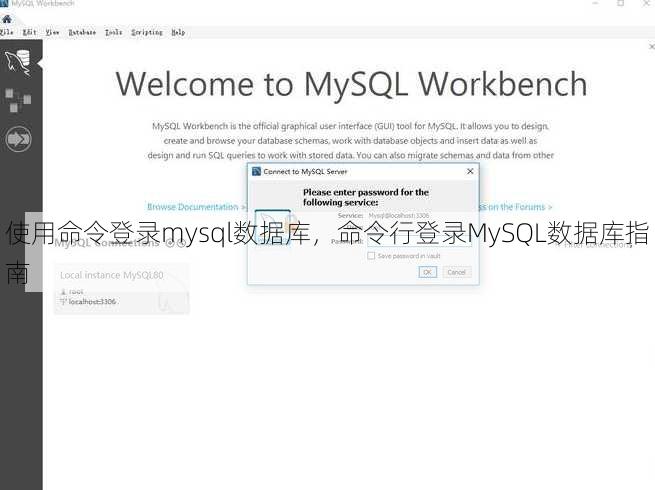
Task: Click the Mysql@localhost:3306 service value
Action: (x=399, y=216)
